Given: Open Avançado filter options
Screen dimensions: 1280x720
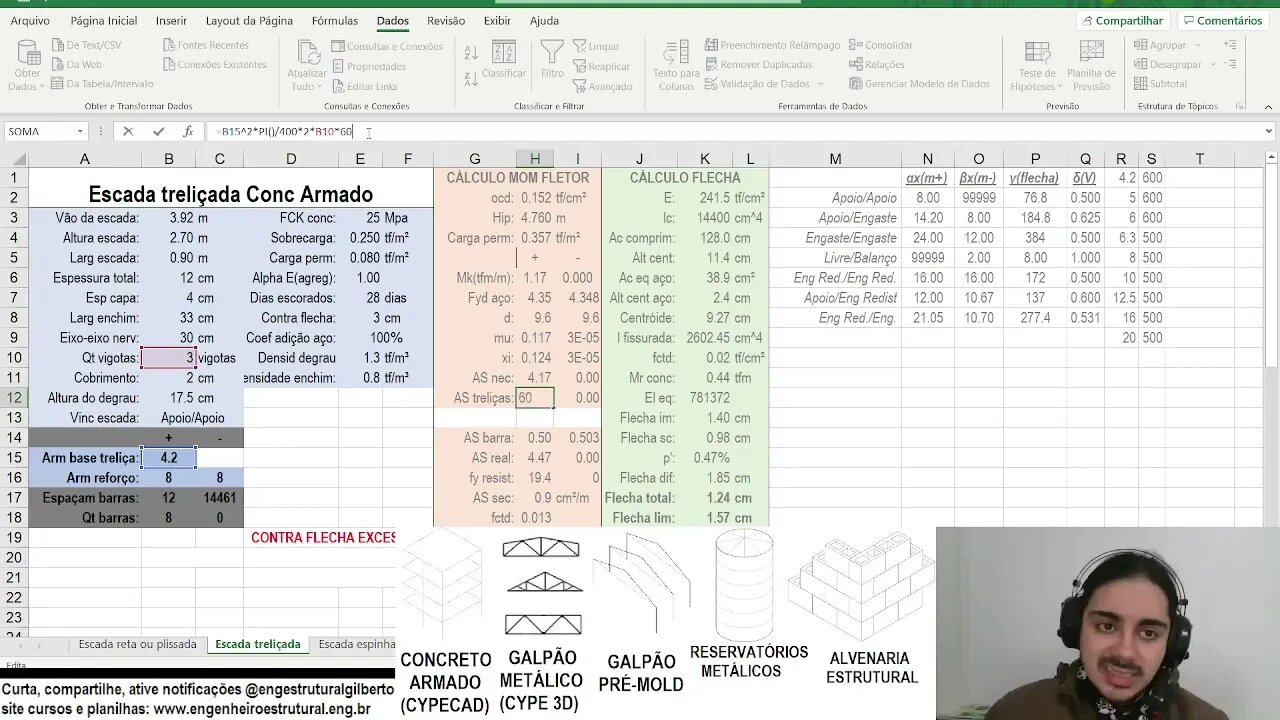Looking at the screenshot, I should pos(603,86).
